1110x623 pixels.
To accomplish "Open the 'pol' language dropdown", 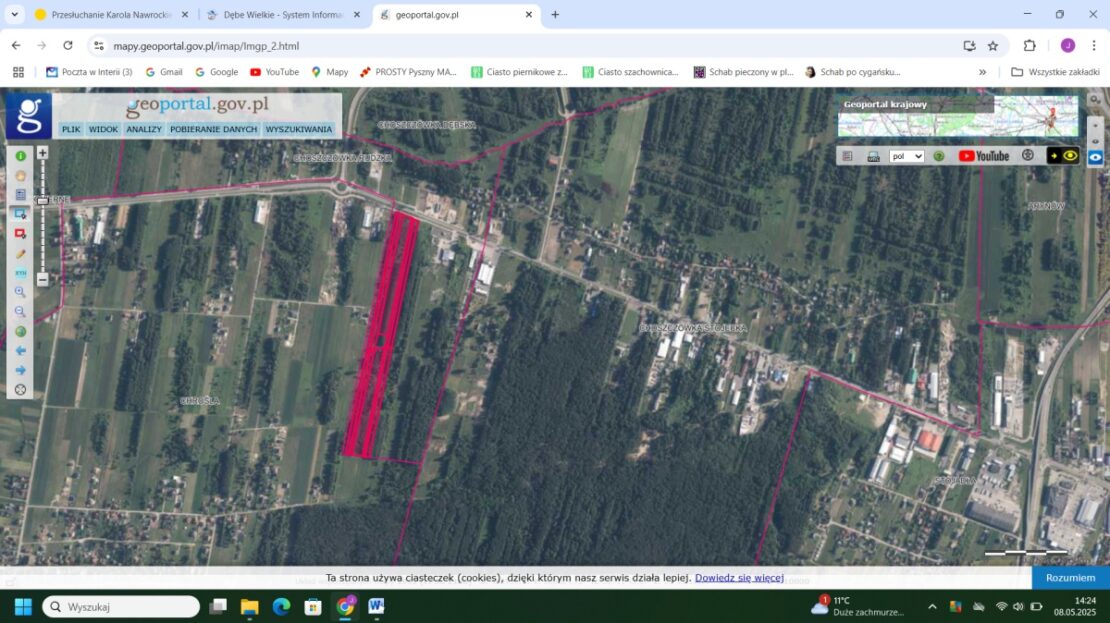I will click(x=906, y=156).
